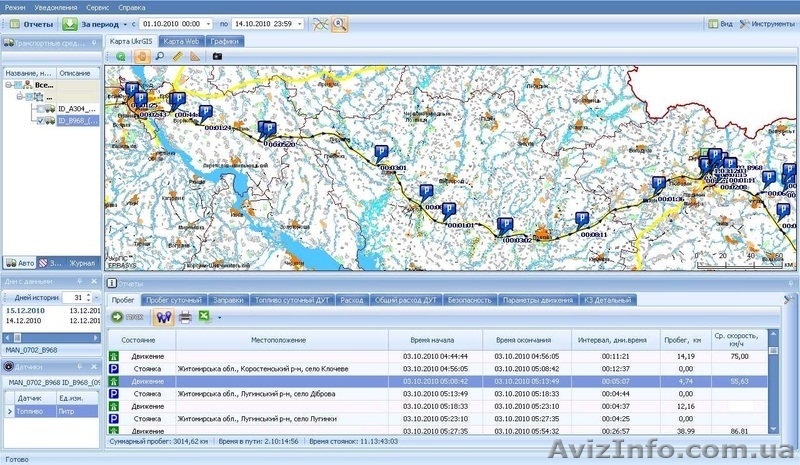
Task: Toggle the track lines display icon
Action: 320,24
